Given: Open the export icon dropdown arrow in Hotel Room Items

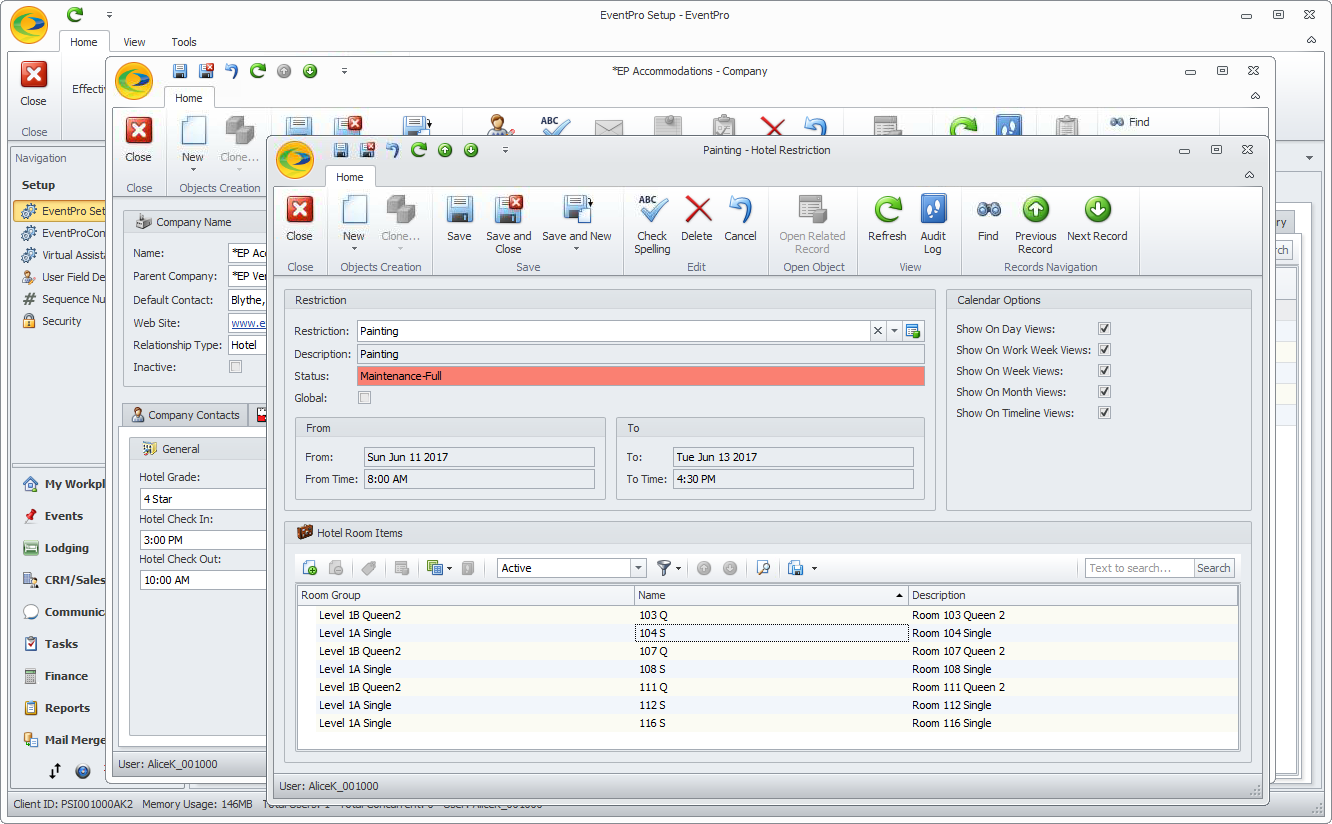Looking at the screenshot, I should click(814, 568).
